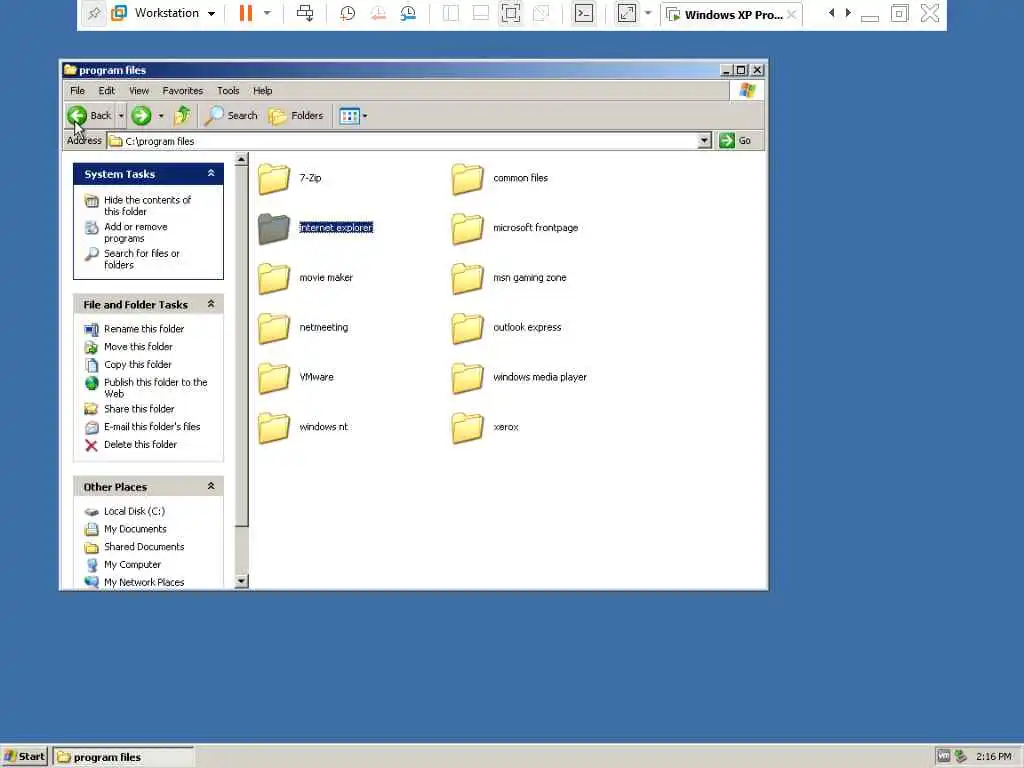Open My Documents link
Image resolution: width=1024 pixels, height=768 pixels.
pos(135,528)
